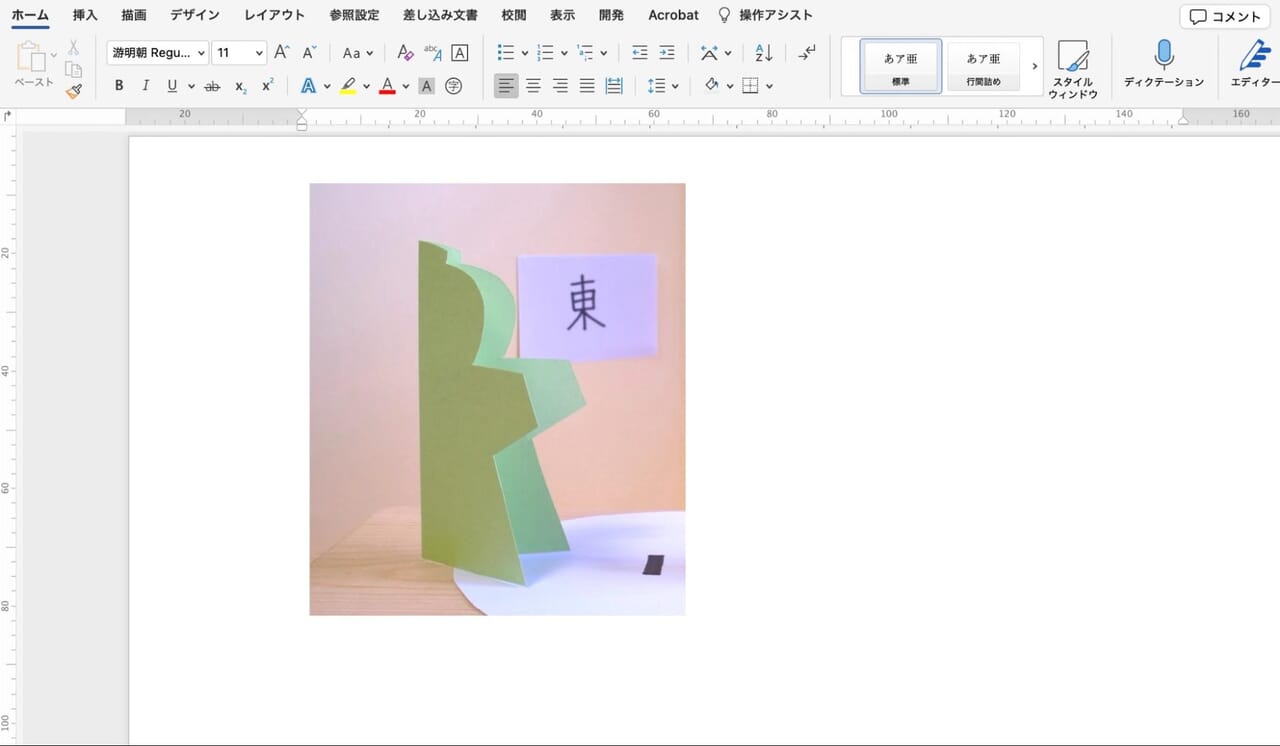Screen dimensions: 1280x746
Task: Apply subscript formatting
Action: tap(239, 85)
